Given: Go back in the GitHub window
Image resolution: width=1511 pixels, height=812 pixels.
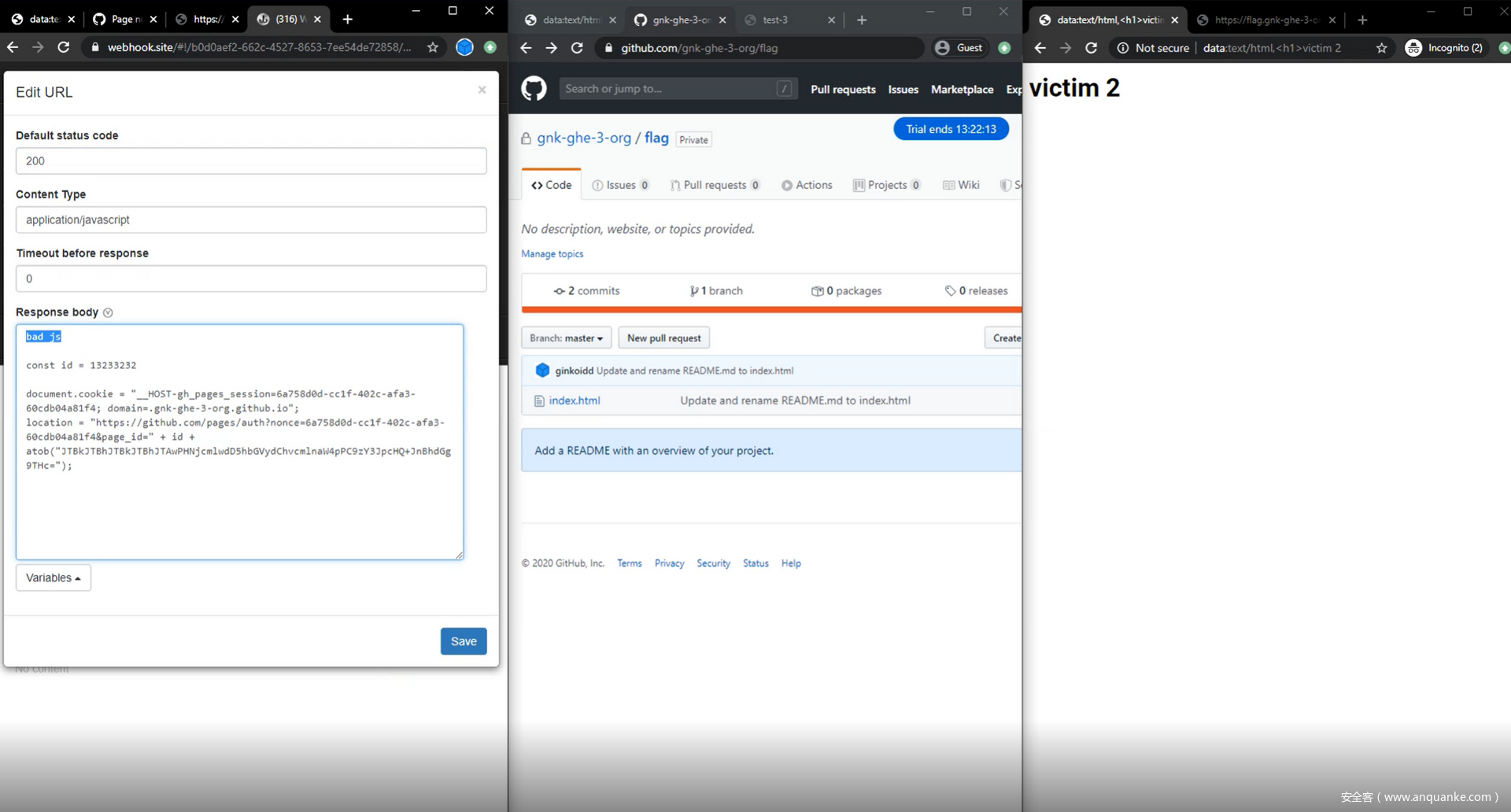Looking at the screenshot, I should click(x=526, y=48).
